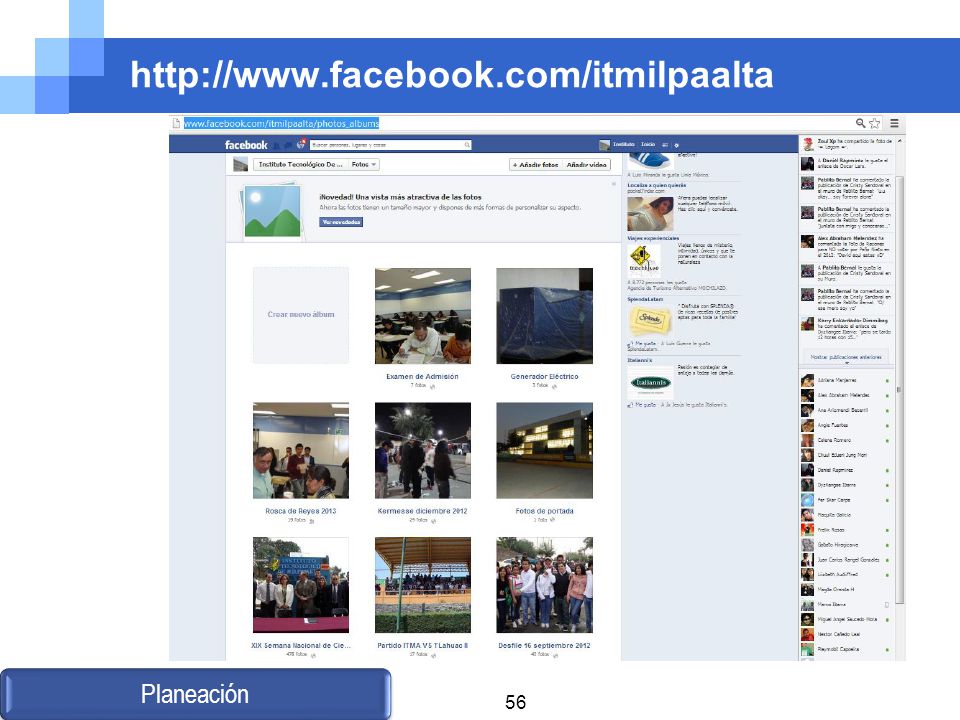Click Crear nuevo álbum tile
This screenshot has height=720, width=960.
(301, 315)
